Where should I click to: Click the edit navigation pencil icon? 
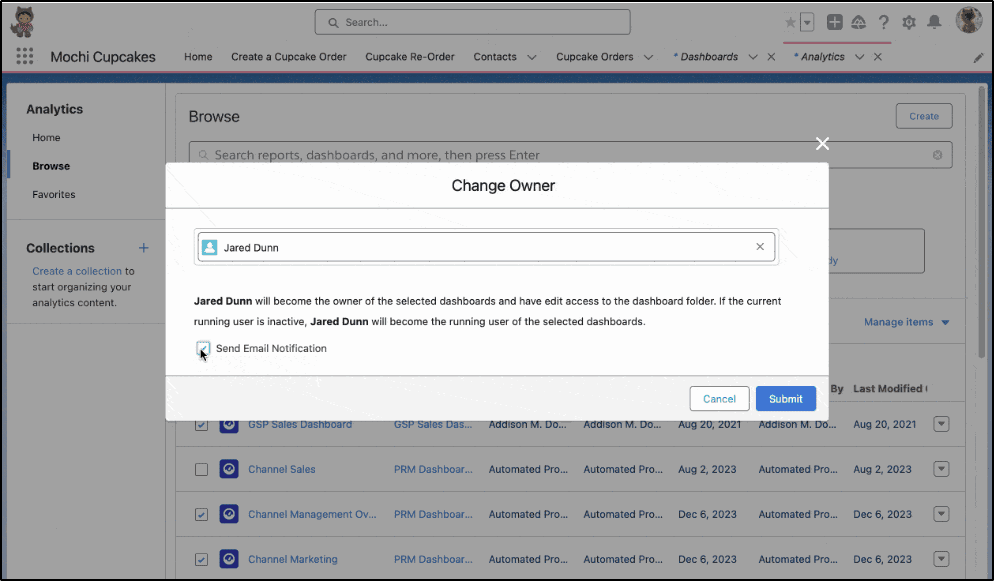[978, 58]
